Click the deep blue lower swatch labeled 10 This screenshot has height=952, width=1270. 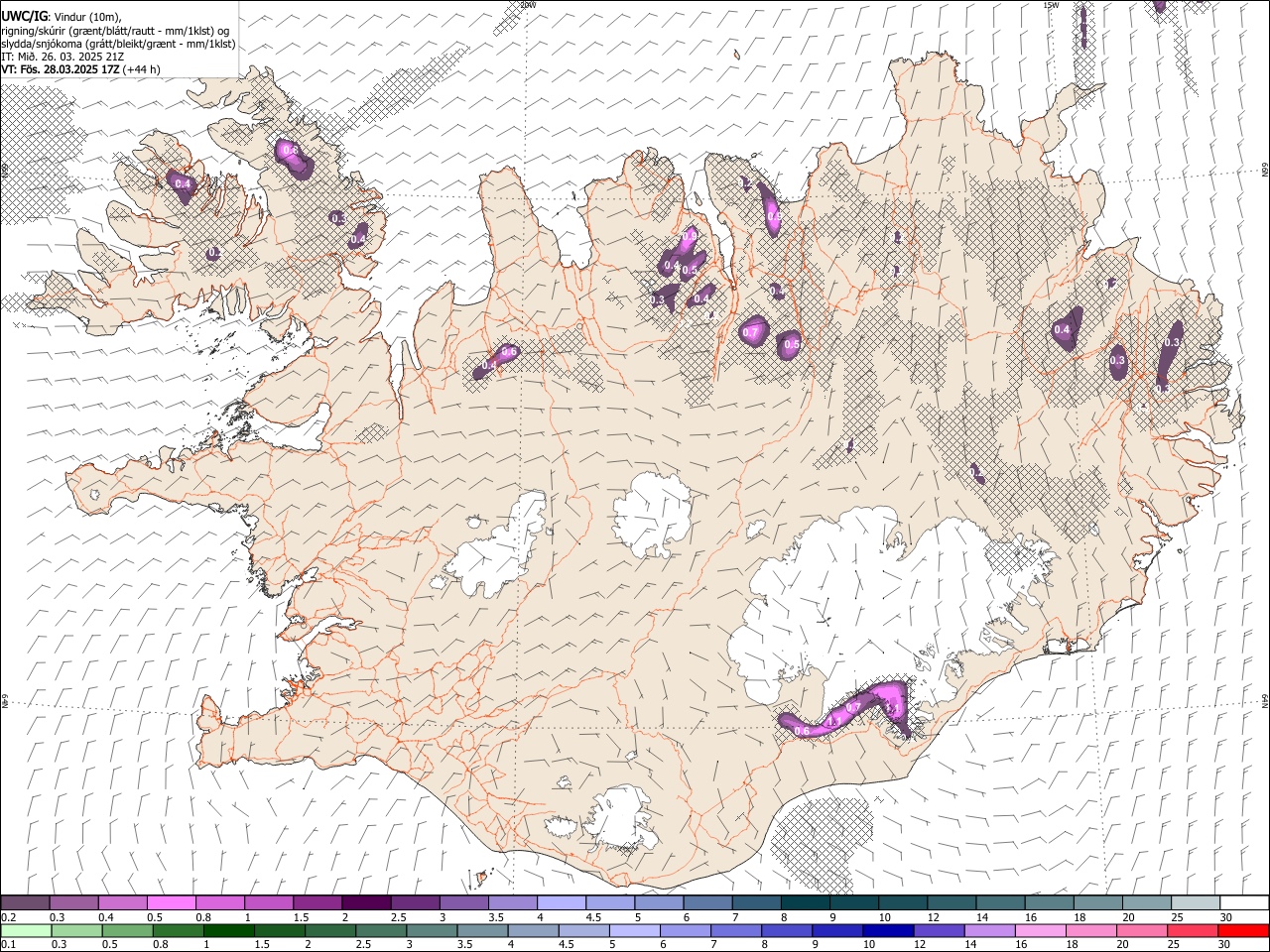pyautogui.click(x=887, y=931)
